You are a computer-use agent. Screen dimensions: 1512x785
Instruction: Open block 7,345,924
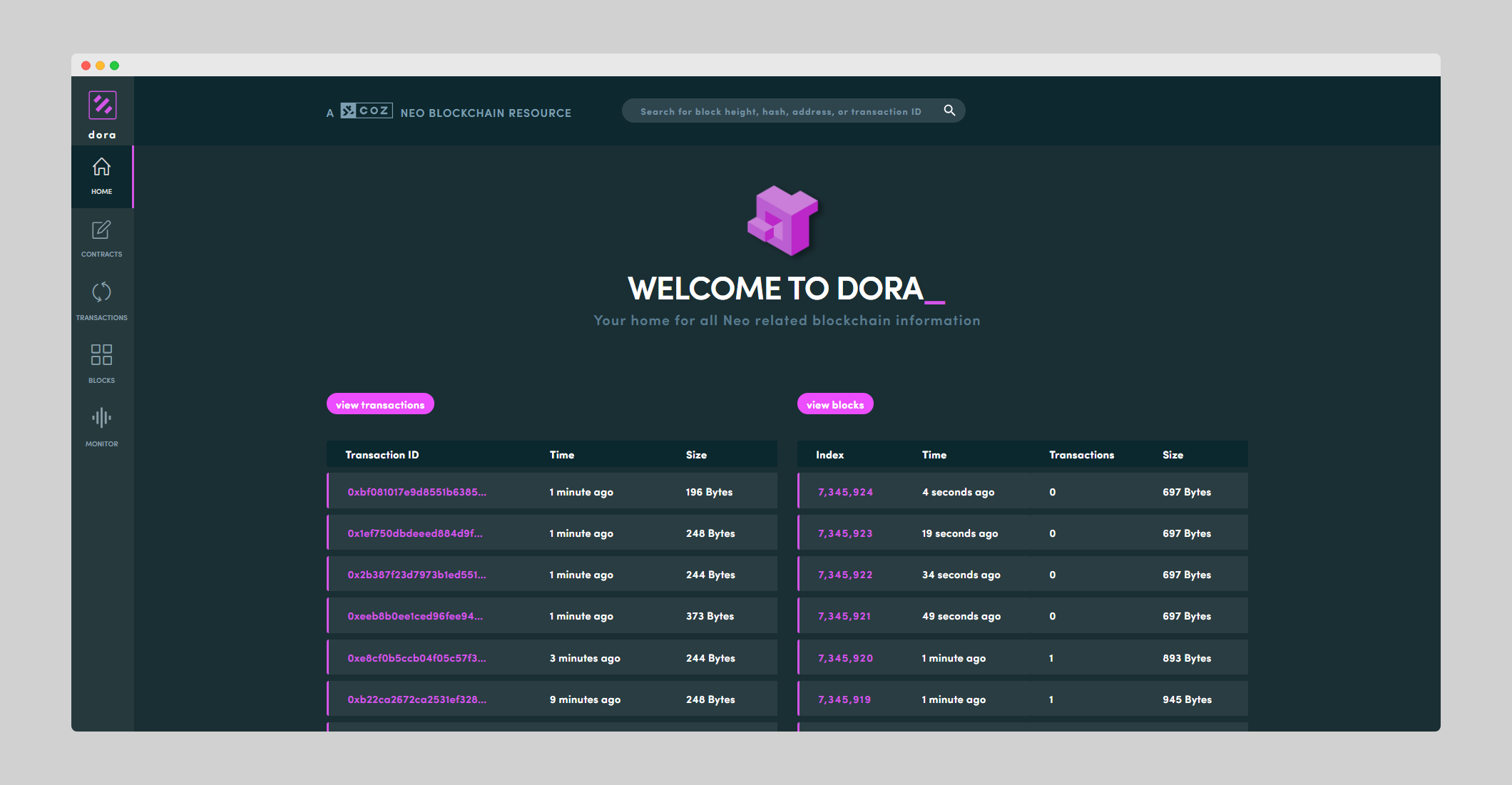click(845, 492)
